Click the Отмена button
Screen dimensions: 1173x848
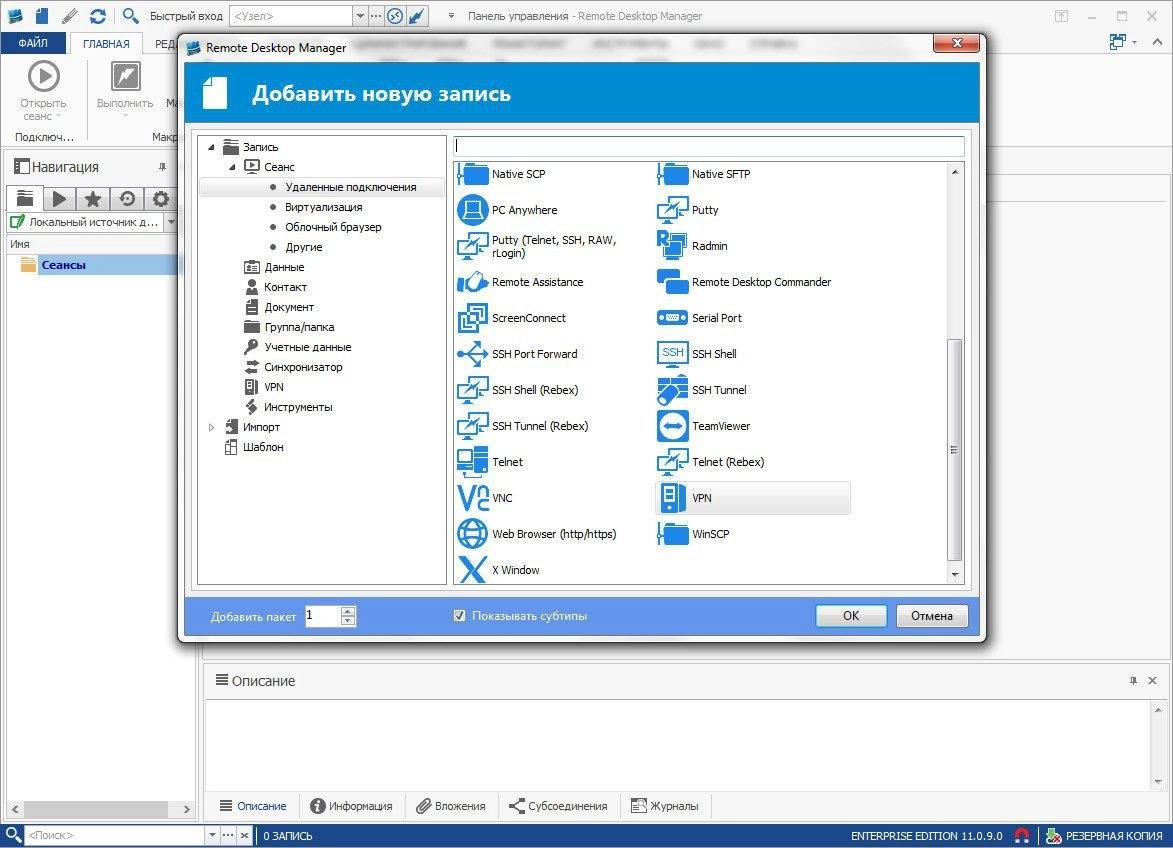click(931, 615)
